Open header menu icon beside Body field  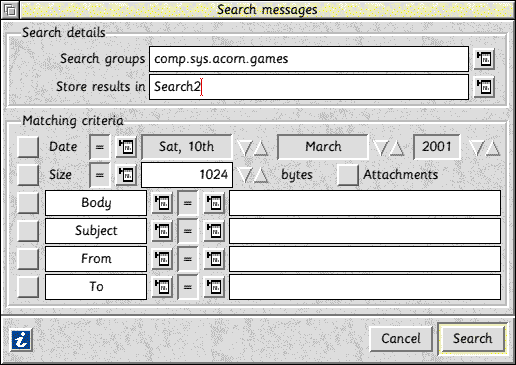tap(162, 203)
